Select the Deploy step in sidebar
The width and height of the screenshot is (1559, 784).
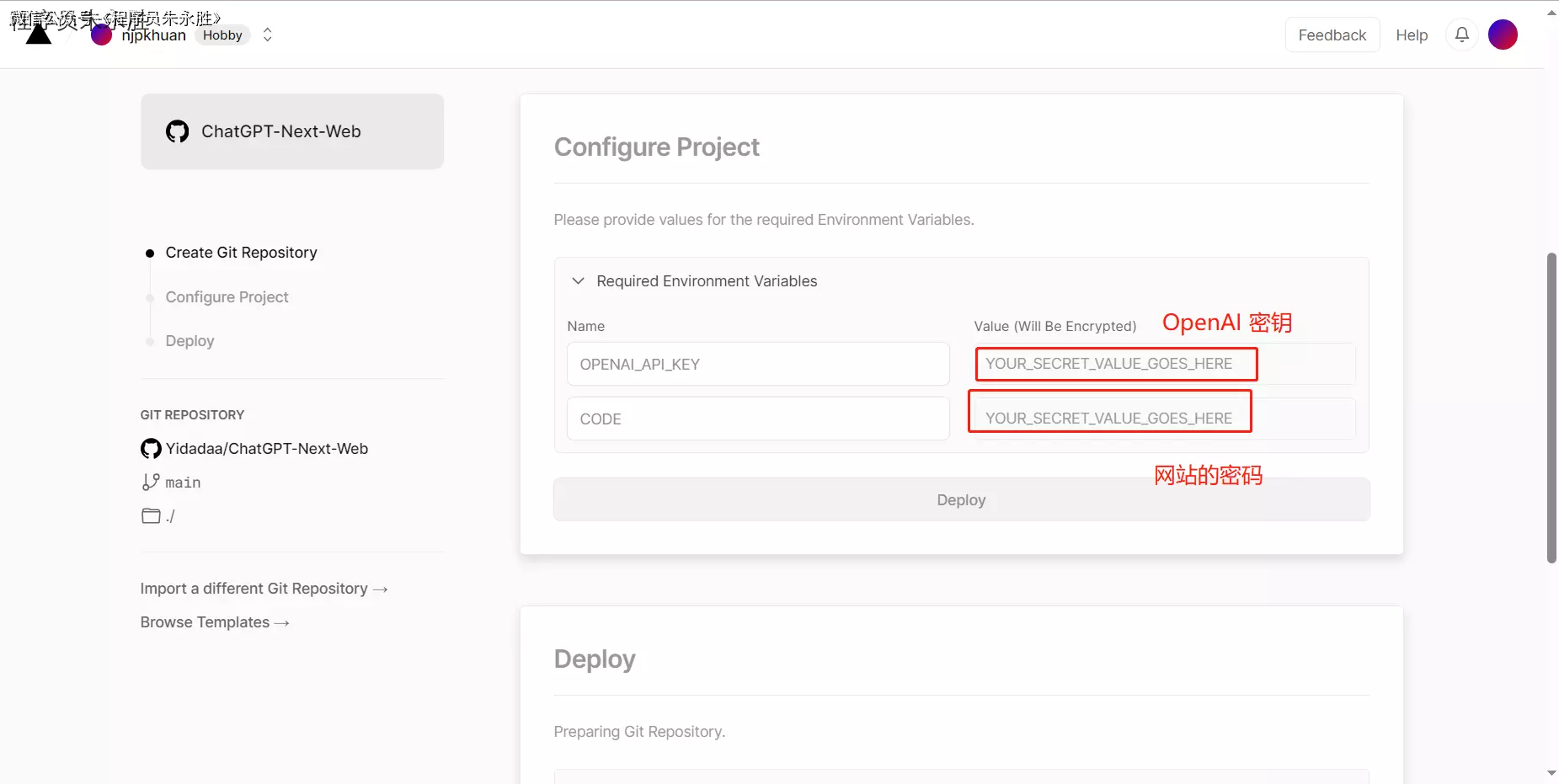(x=190, y=341)
